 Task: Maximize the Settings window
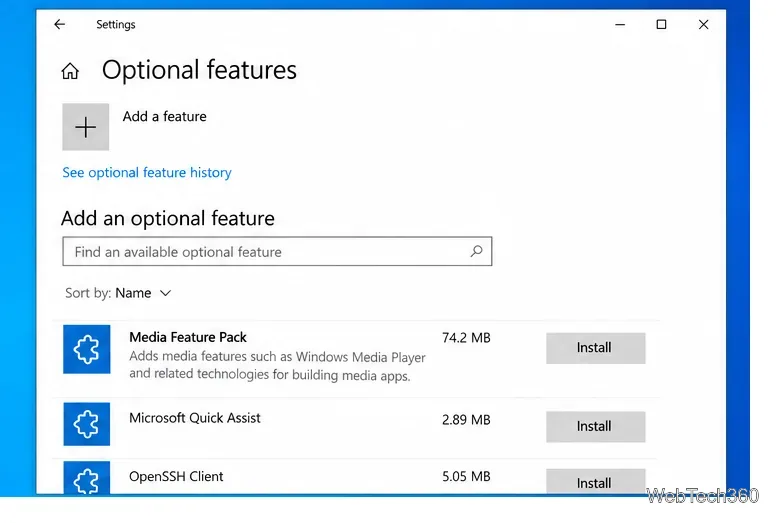point(661,24)
